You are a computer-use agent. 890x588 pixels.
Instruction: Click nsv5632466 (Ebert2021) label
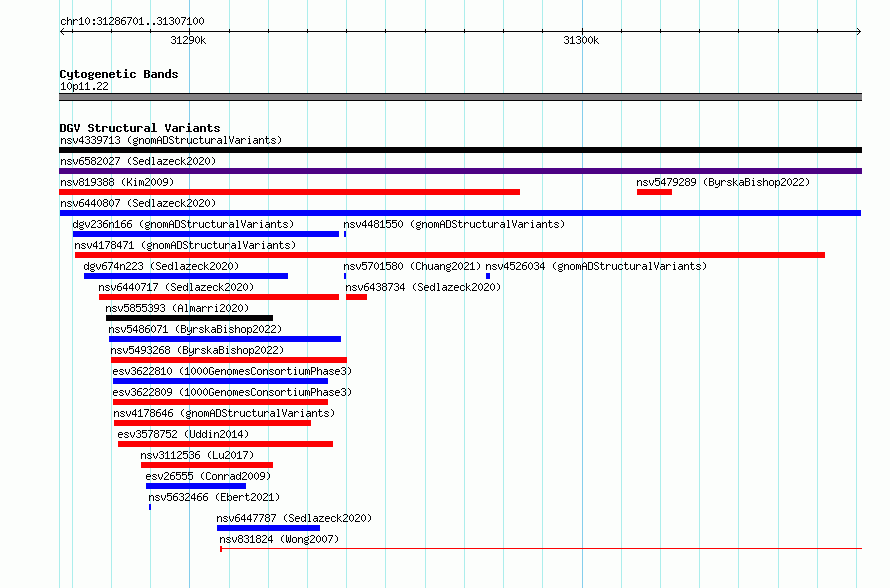tap(214, 497)
